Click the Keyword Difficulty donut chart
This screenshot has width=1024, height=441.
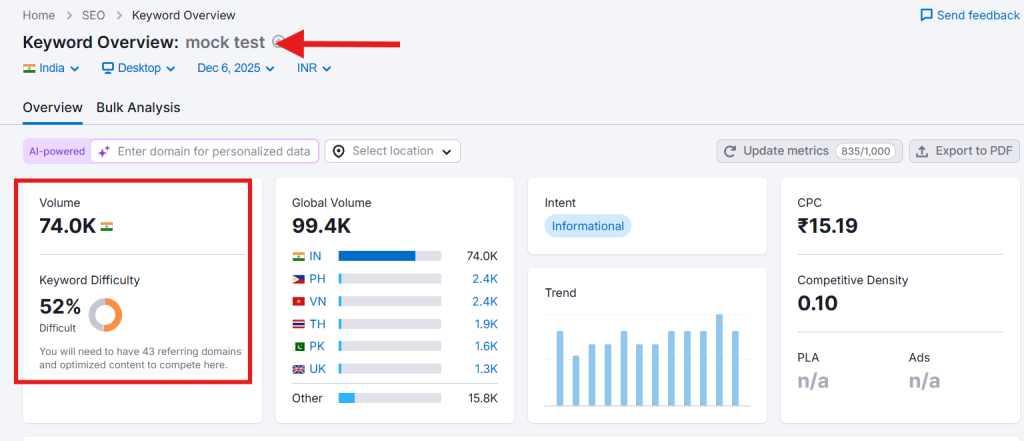point(105,315)
